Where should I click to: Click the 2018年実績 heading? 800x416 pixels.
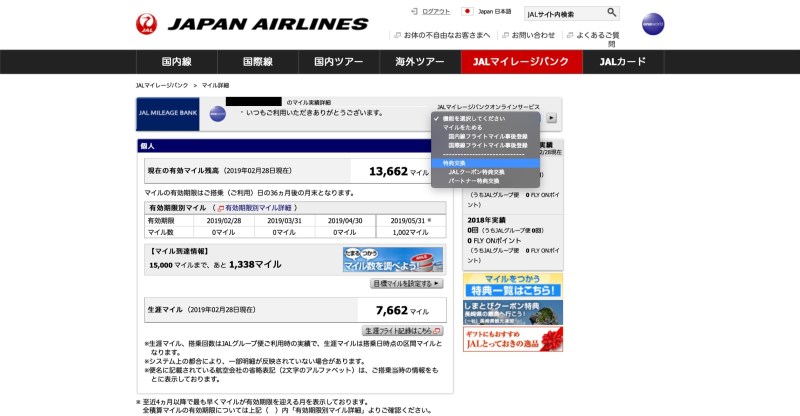click(x=486, y=220)
